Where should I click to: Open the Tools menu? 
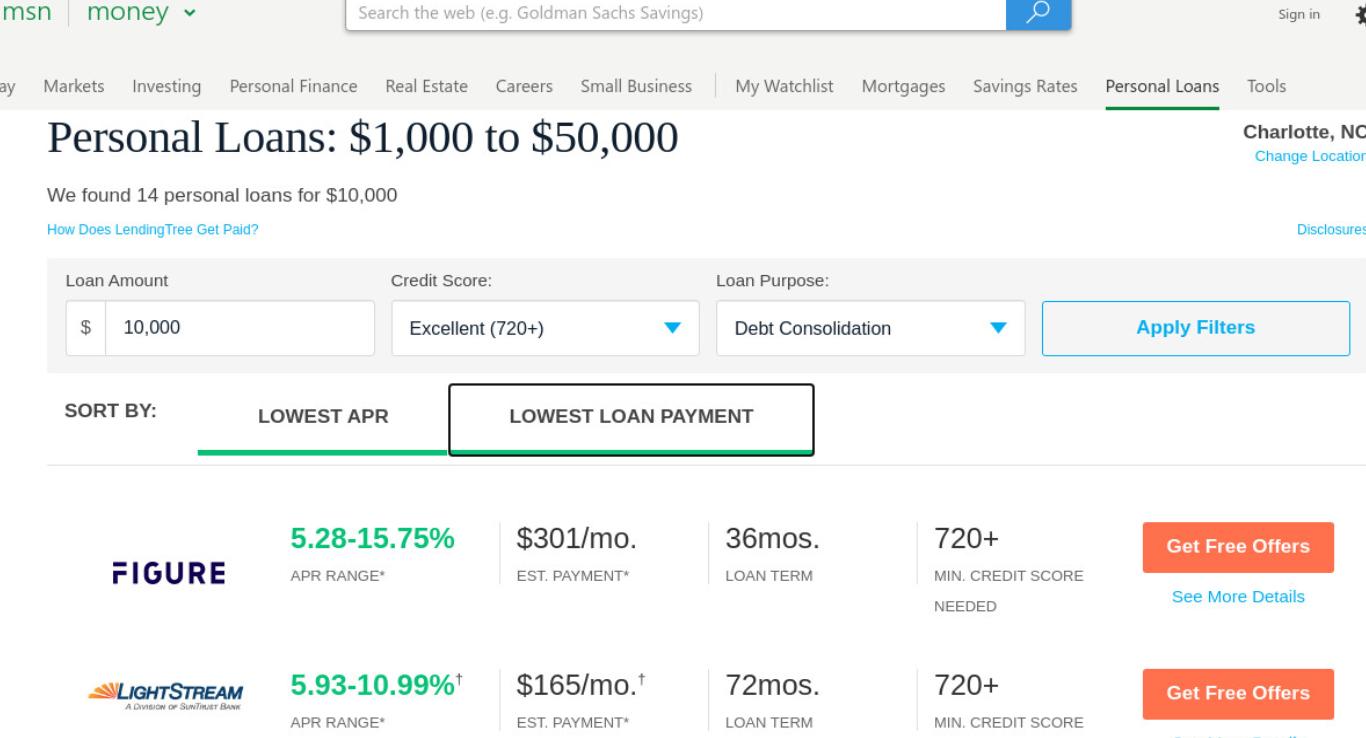[1266, 86]
